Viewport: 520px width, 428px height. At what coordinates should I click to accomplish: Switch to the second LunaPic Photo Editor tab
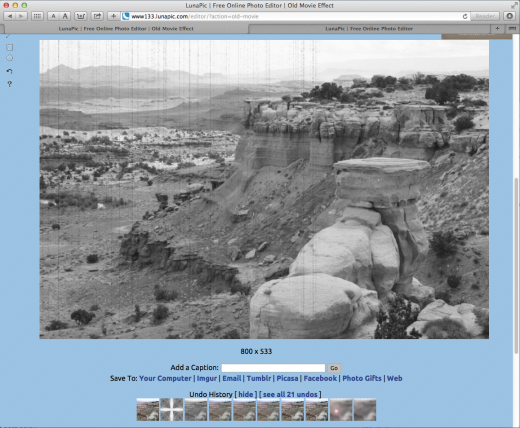369,29
